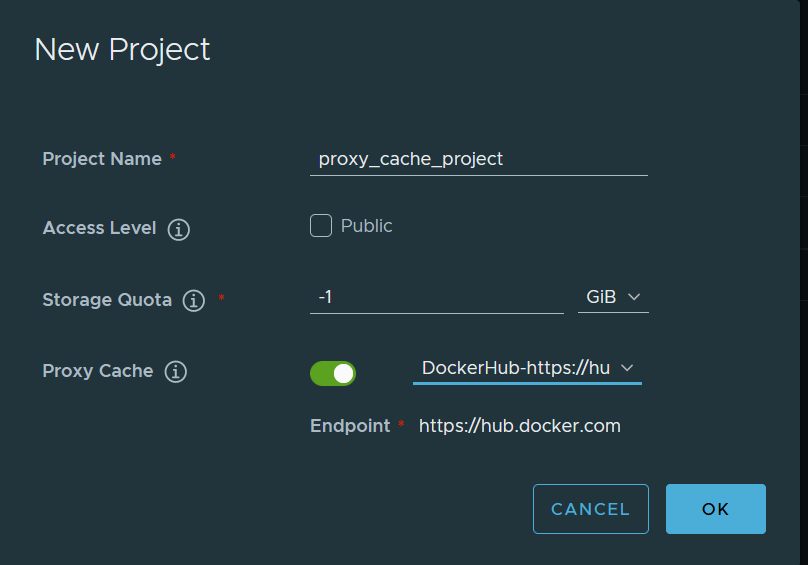Click the Proxy Cache label text

pos(98,371)
